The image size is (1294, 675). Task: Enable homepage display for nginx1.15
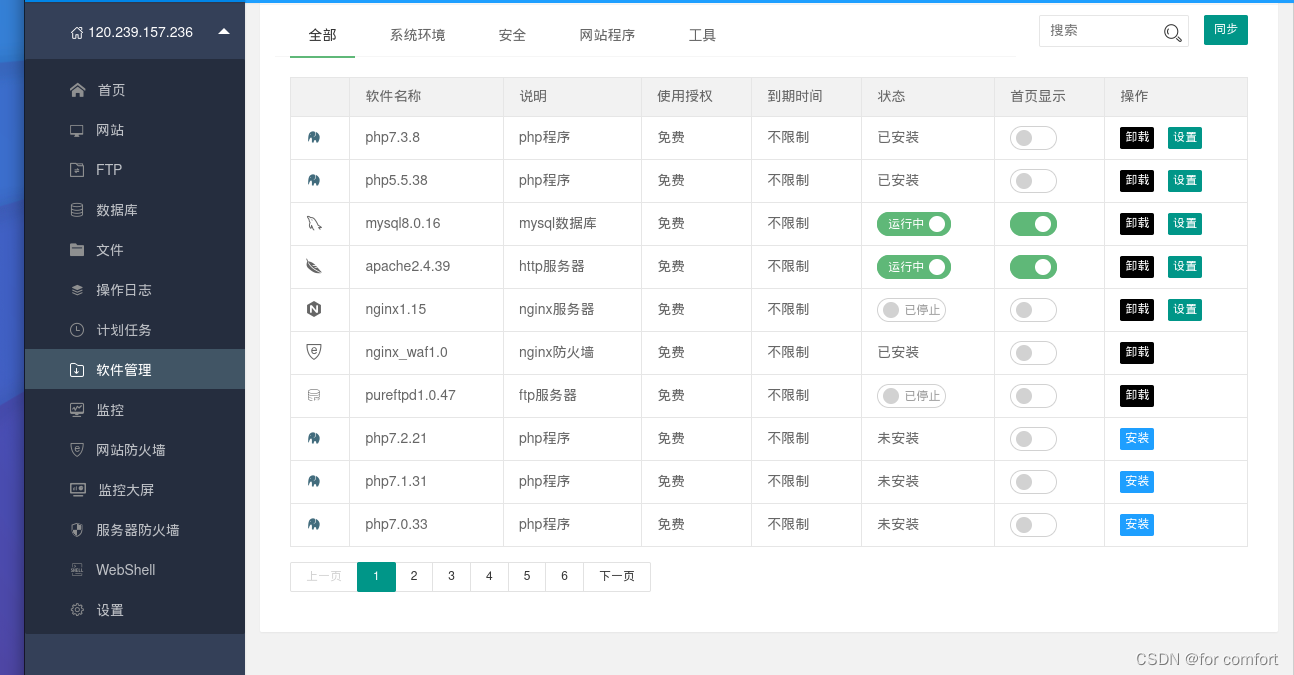coord(1033,310)
